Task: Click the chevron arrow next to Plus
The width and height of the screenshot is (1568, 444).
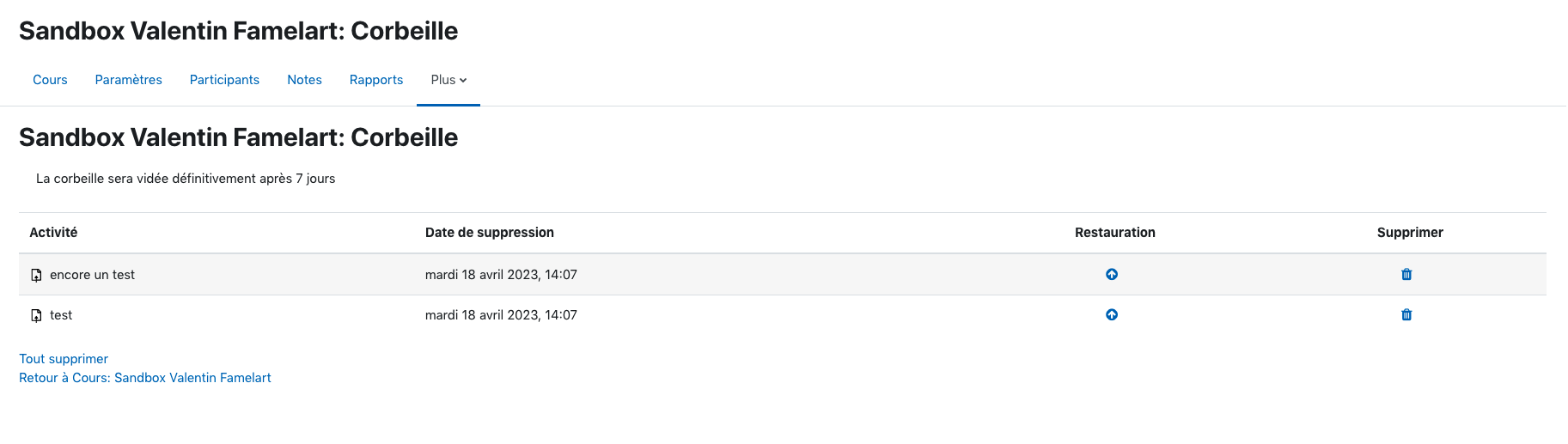Action: coord(463,80)
